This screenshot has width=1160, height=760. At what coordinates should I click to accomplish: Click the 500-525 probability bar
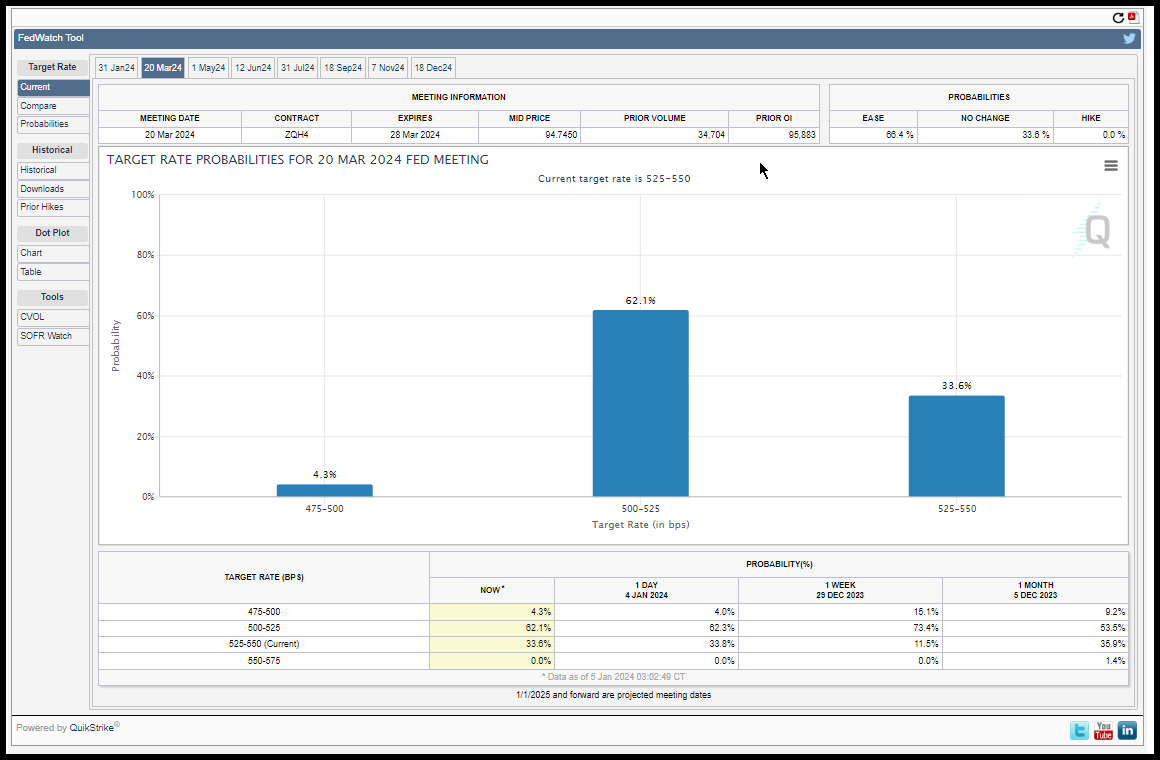pyautogui.click(x=641, y=403)
